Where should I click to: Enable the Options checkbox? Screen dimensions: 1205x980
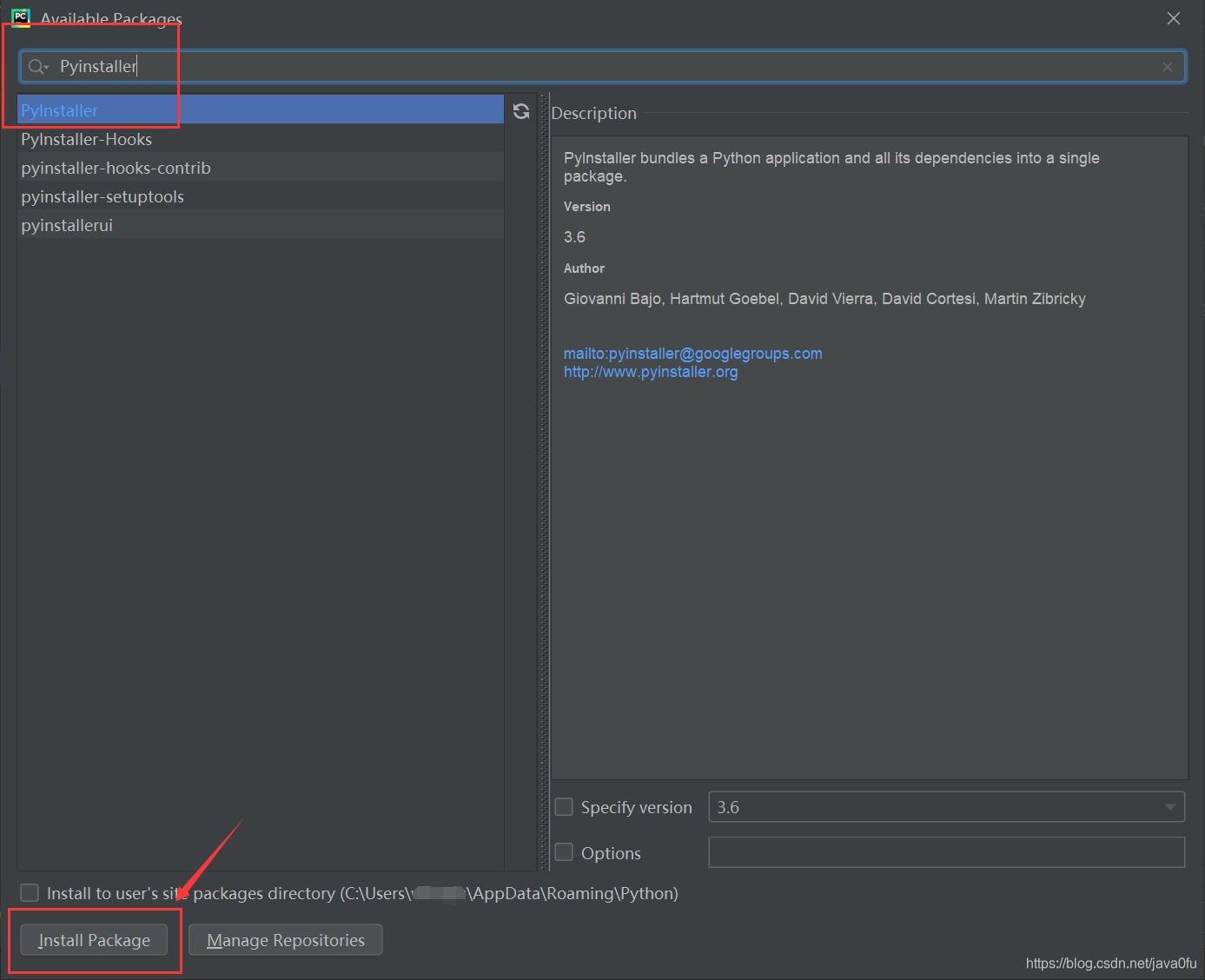pos(564,852)
